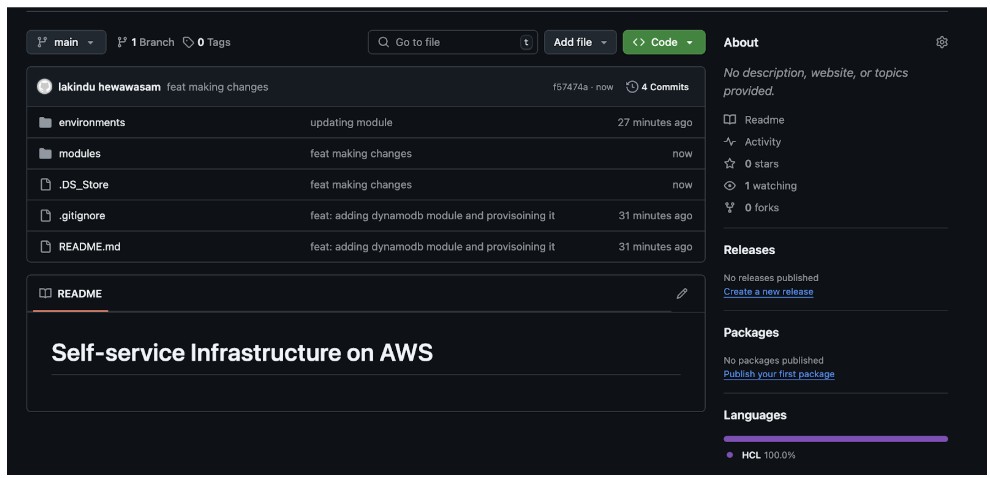Click the purple HCL language bar

click(835, 439)
